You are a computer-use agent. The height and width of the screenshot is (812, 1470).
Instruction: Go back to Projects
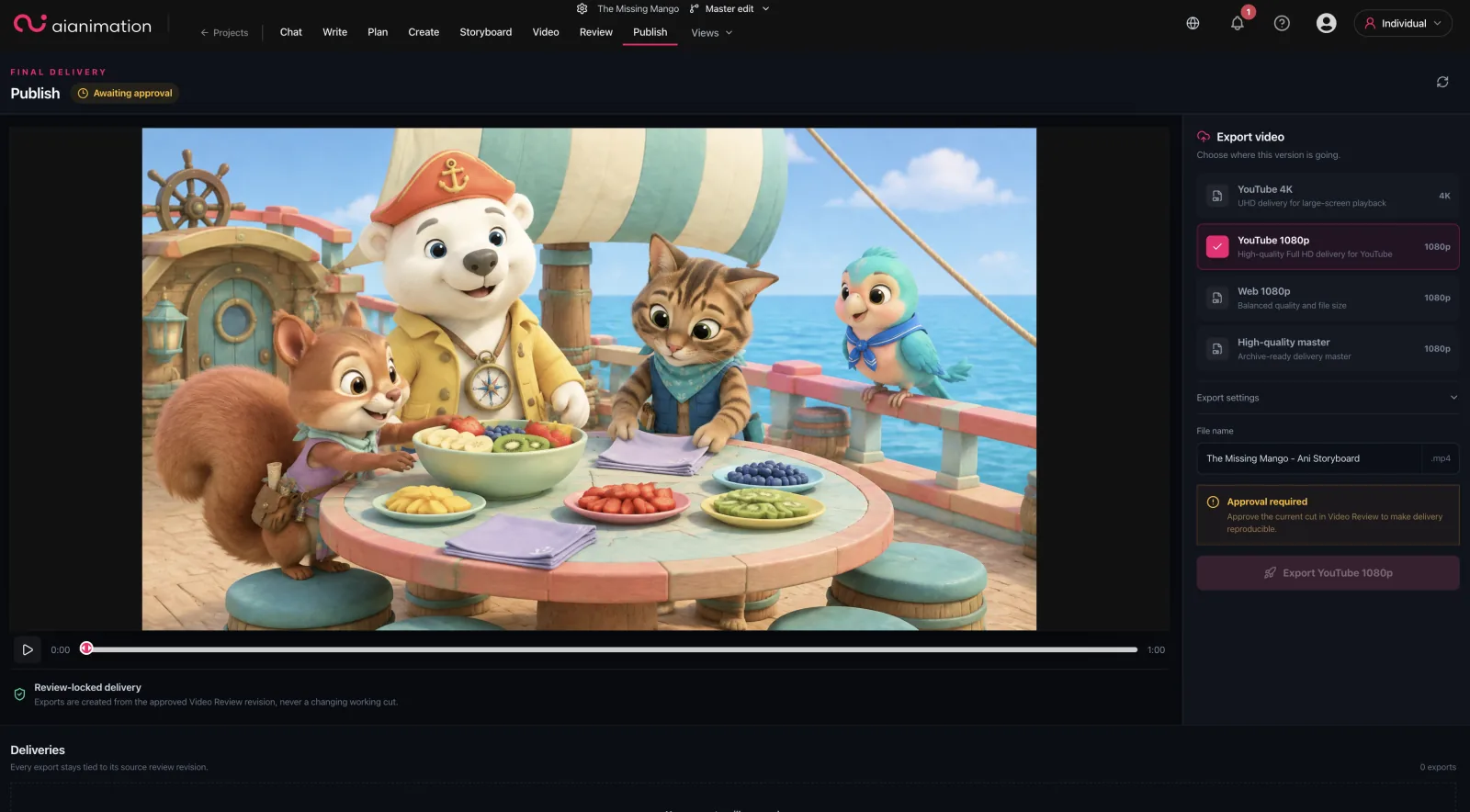click(x=224, y=33)
